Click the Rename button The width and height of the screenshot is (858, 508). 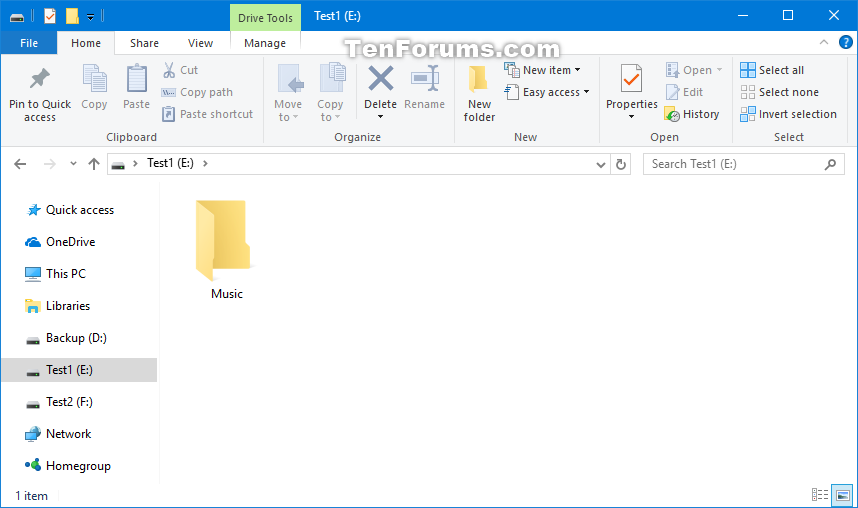point(425,88)
